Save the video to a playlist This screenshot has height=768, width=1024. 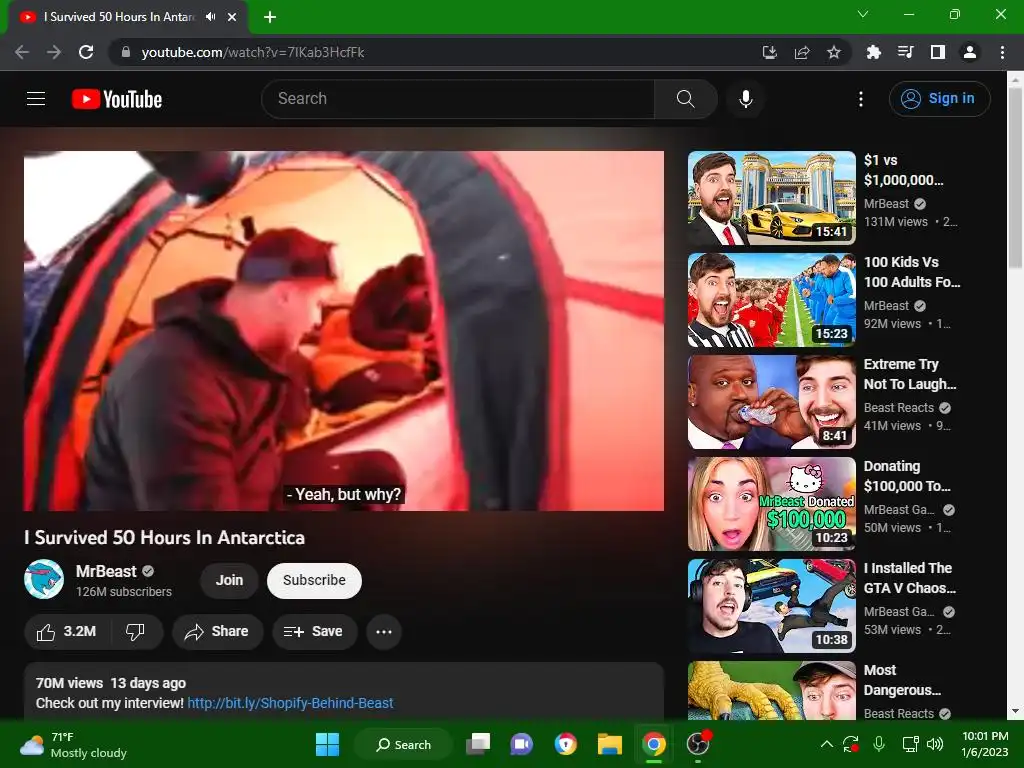314,632
